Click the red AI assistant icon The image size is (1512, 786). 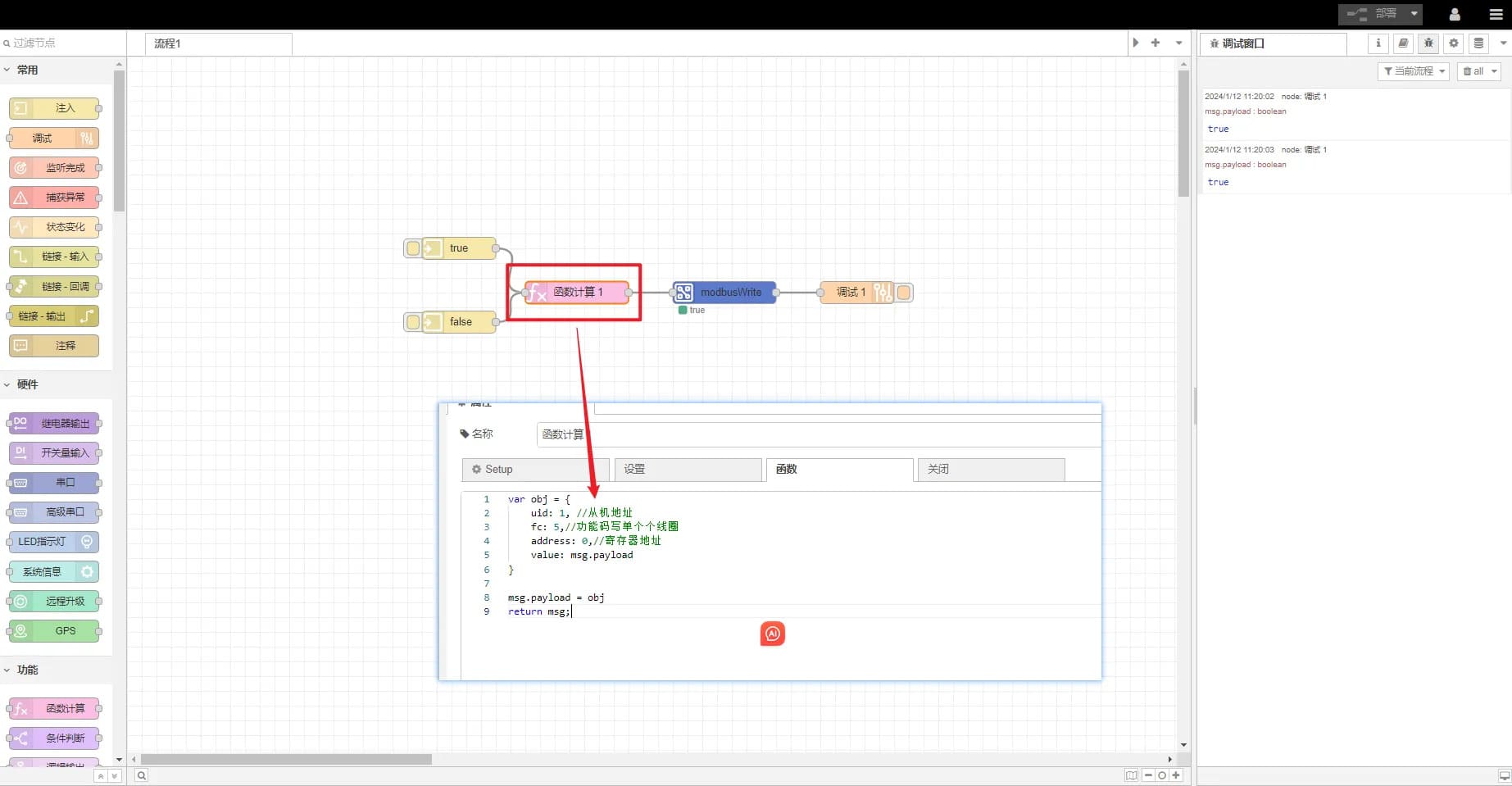pyautogui.click(x=772, y=634)
